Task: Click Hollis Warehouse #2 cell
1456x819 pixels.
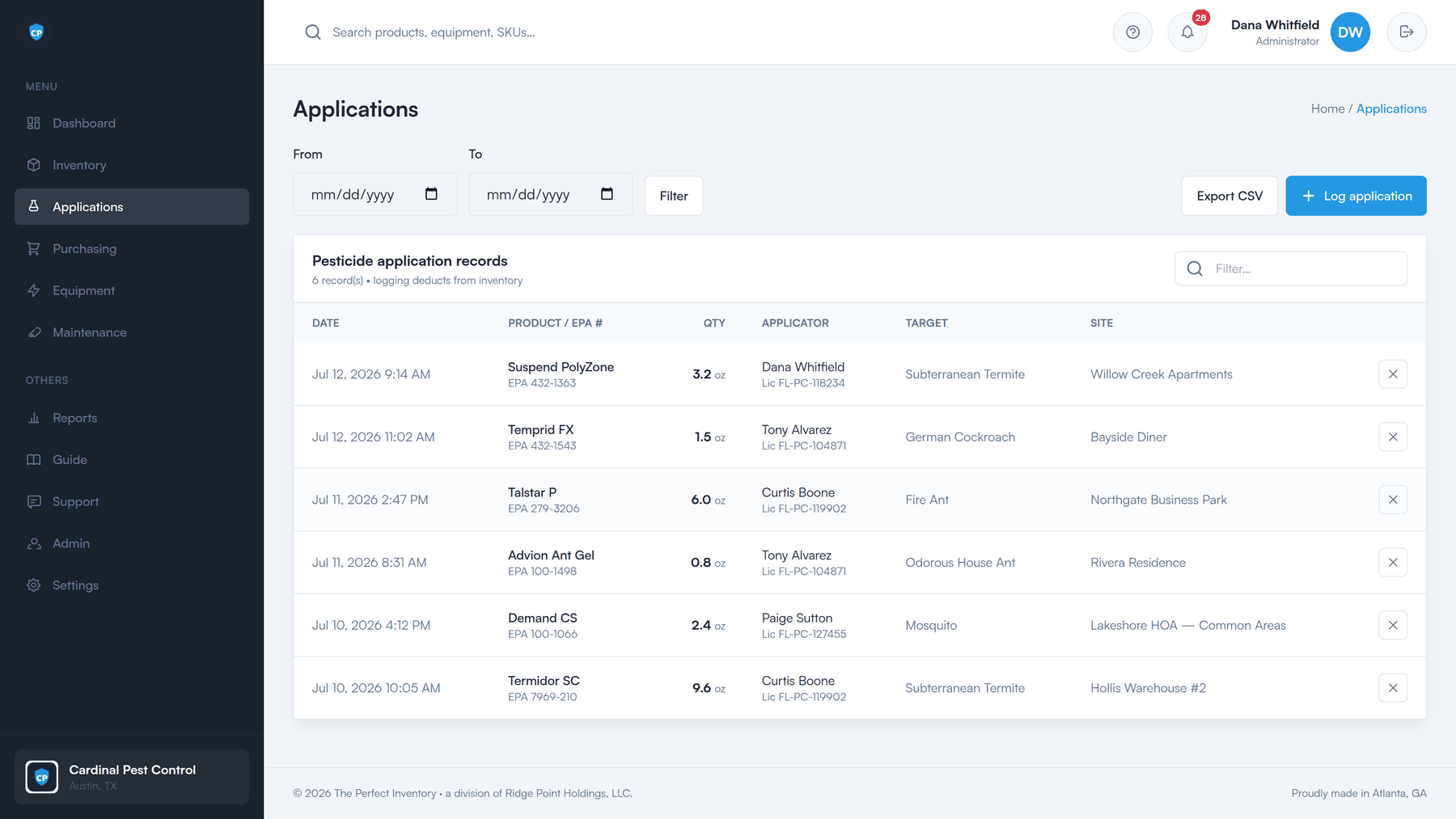Action: click(1148, 688)
